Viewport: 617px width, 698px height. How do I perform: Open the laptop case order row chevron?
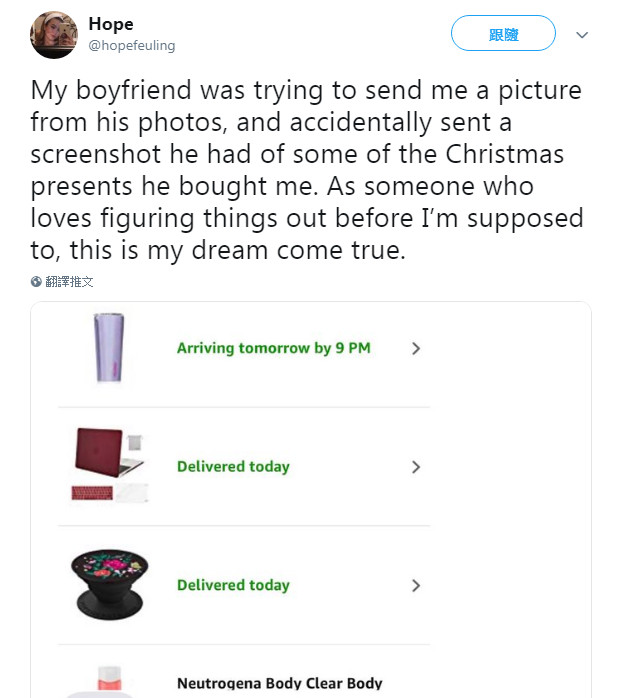416,467
